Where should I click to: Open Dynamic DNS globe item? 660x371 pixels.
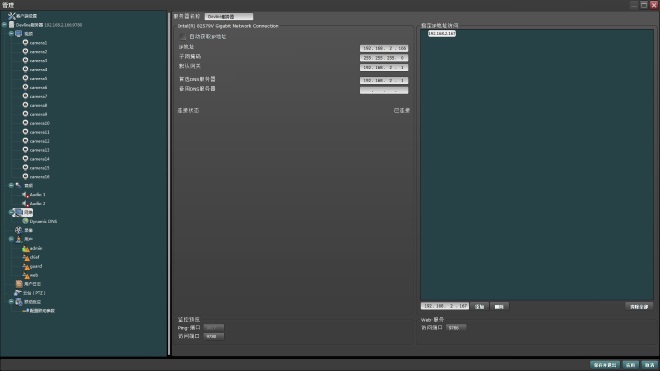click(x=25, y=221)
